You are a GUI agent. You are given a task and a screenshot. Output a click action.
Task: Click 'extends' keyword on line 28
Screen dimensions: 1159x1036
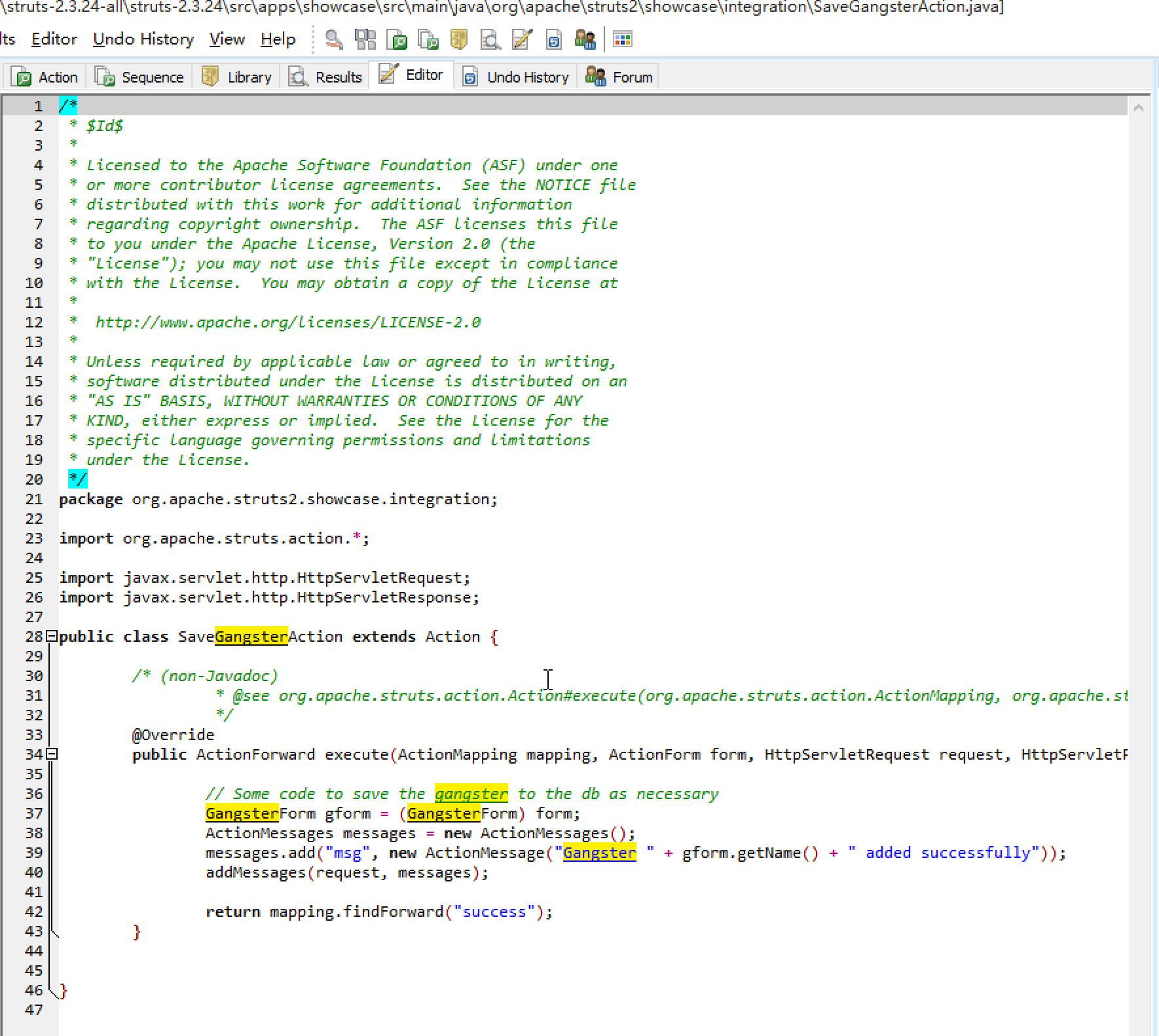click(384, 637)
